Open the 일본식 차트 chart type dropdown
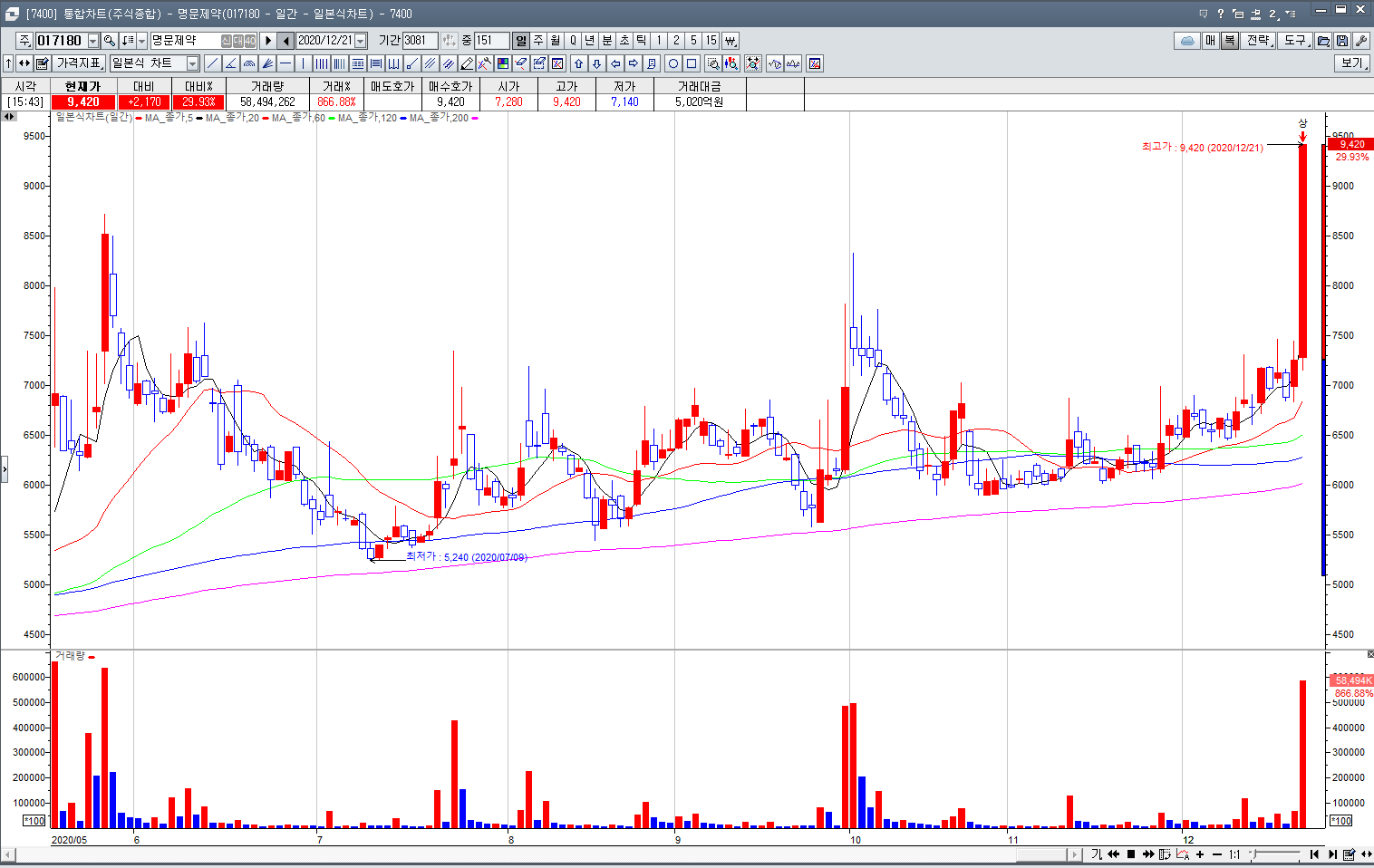The width and height of the screenshot is (1374, 868). [192, 63]
